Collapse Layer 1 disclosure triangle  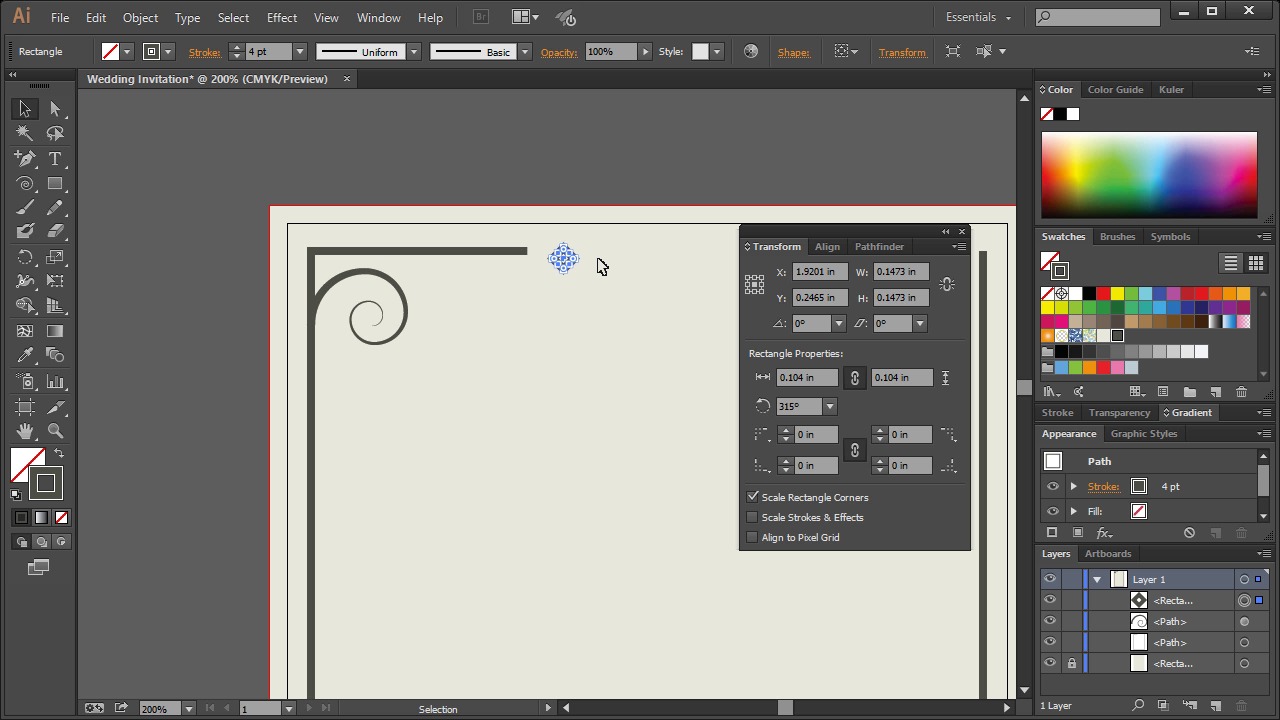[1097, 579]
